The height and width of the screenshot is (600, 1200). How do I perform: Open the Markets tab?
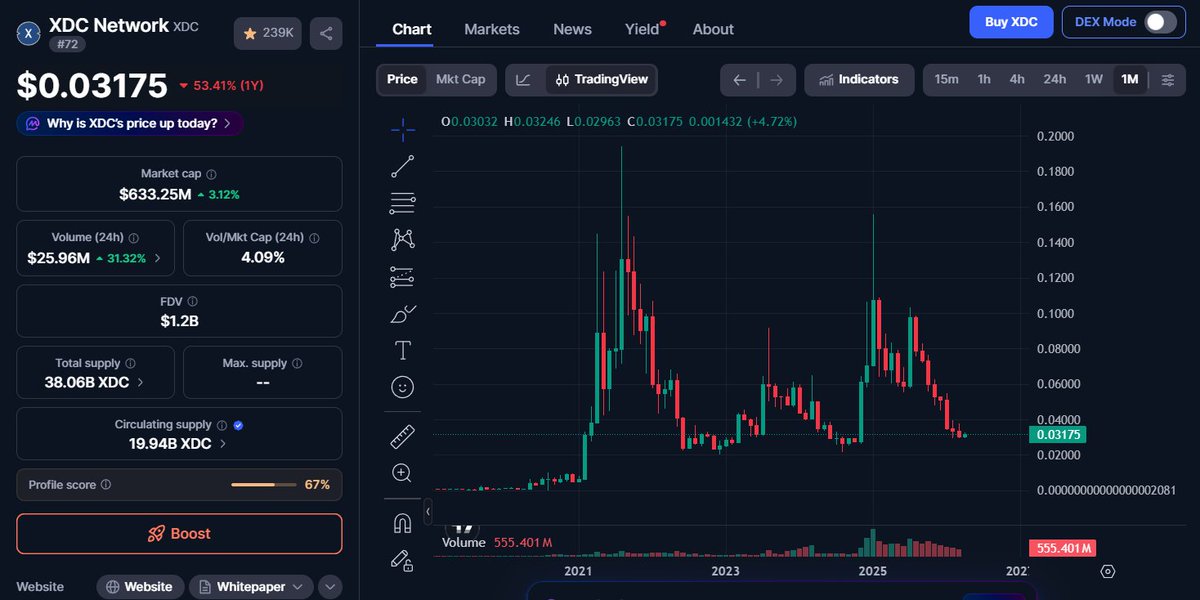pyautogui.click(x=492, y=29)
